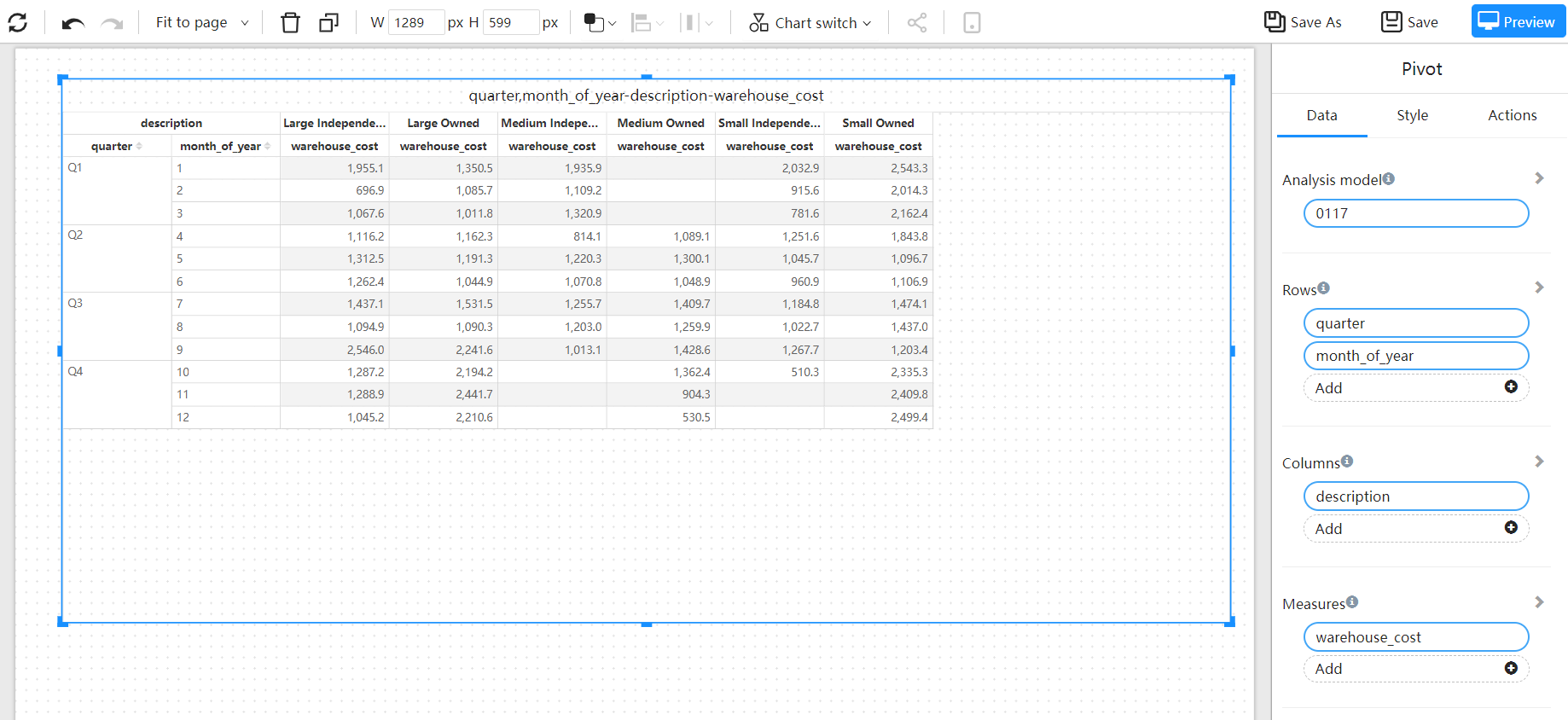Viewport: 1568px width, 720px height.
Task: Open the layer order icon menu
Action: [x=600, y=22]
